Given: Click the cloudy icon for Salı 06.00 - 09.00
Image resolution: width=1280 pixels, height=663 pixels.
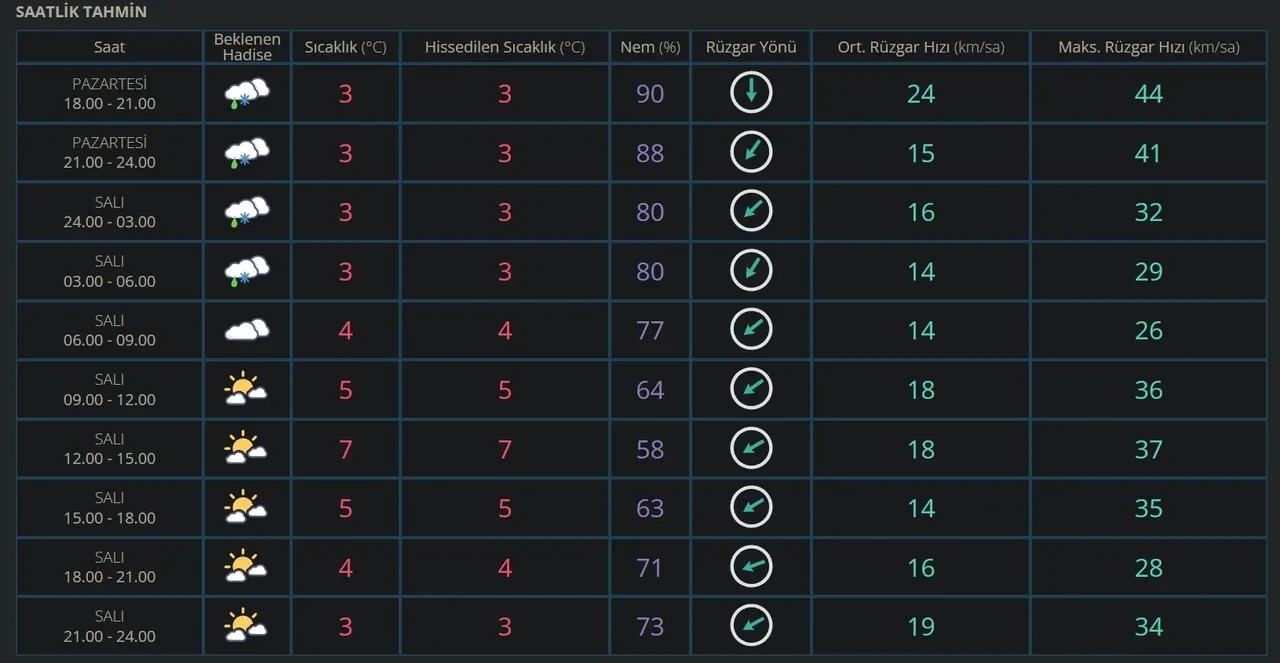Looking at the screenshot, I should [246, 331].
